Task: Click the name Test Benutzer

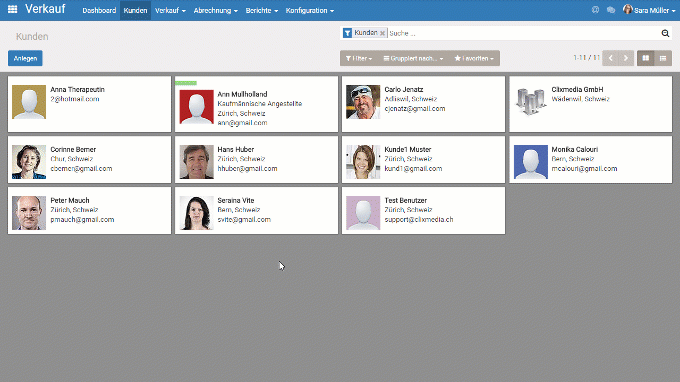Action: [x=405, y=200]
